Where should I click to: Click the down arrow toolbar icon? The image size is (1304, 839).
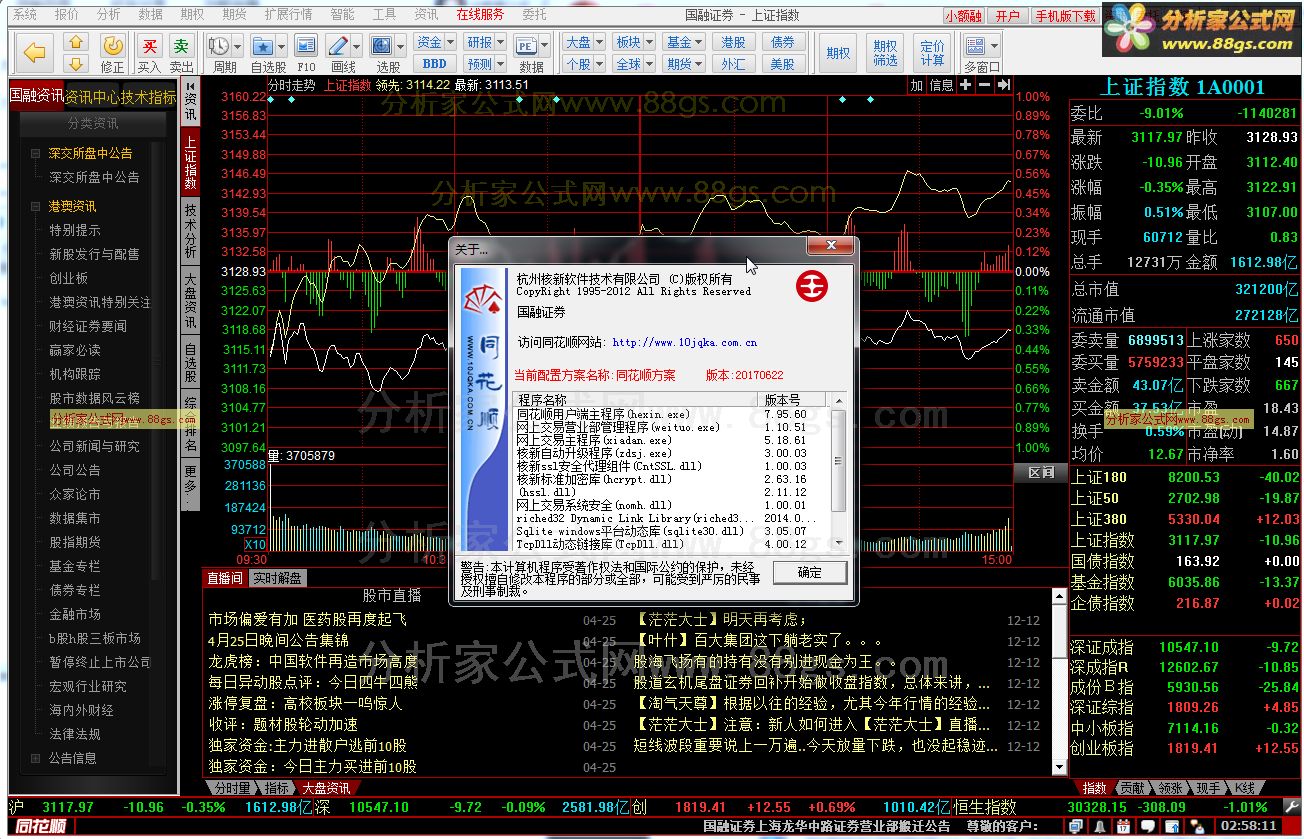76,63
